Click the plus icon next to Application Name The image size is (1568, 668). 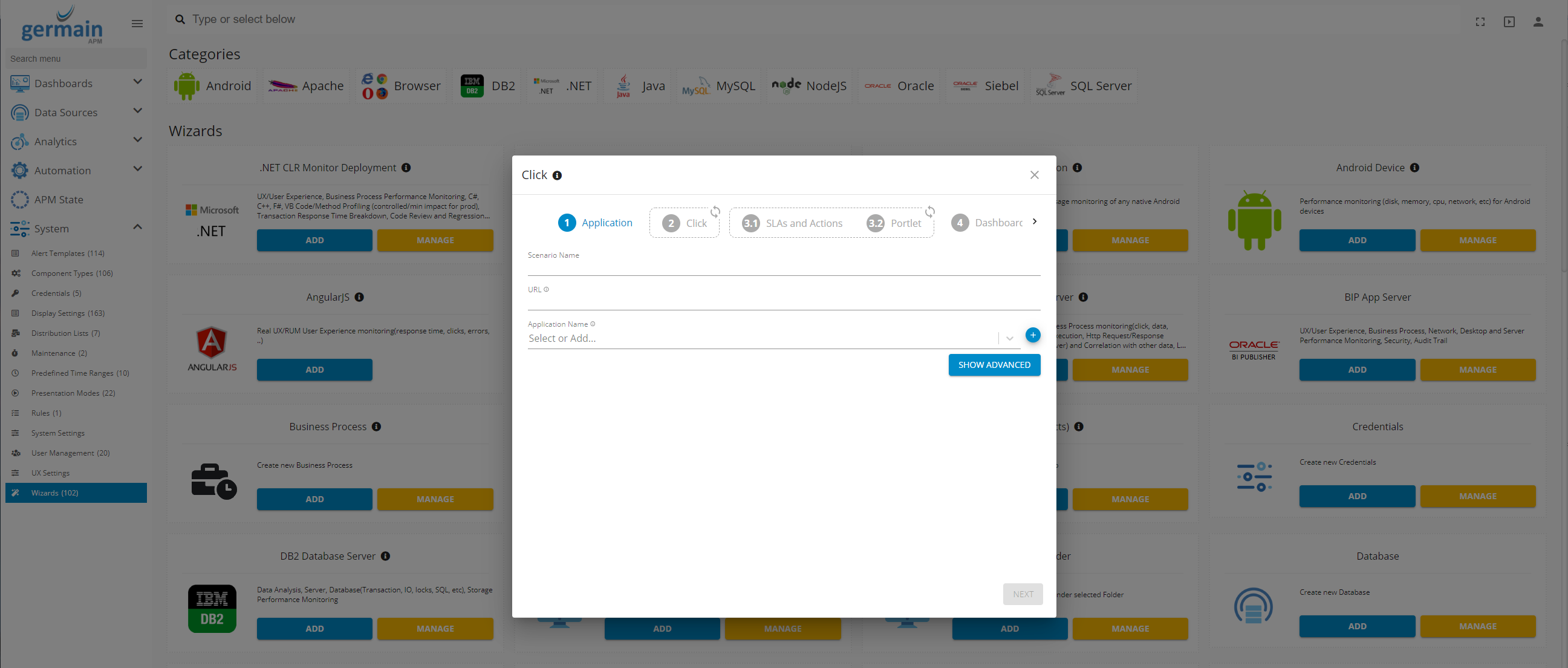click(x=1033, y=335)
